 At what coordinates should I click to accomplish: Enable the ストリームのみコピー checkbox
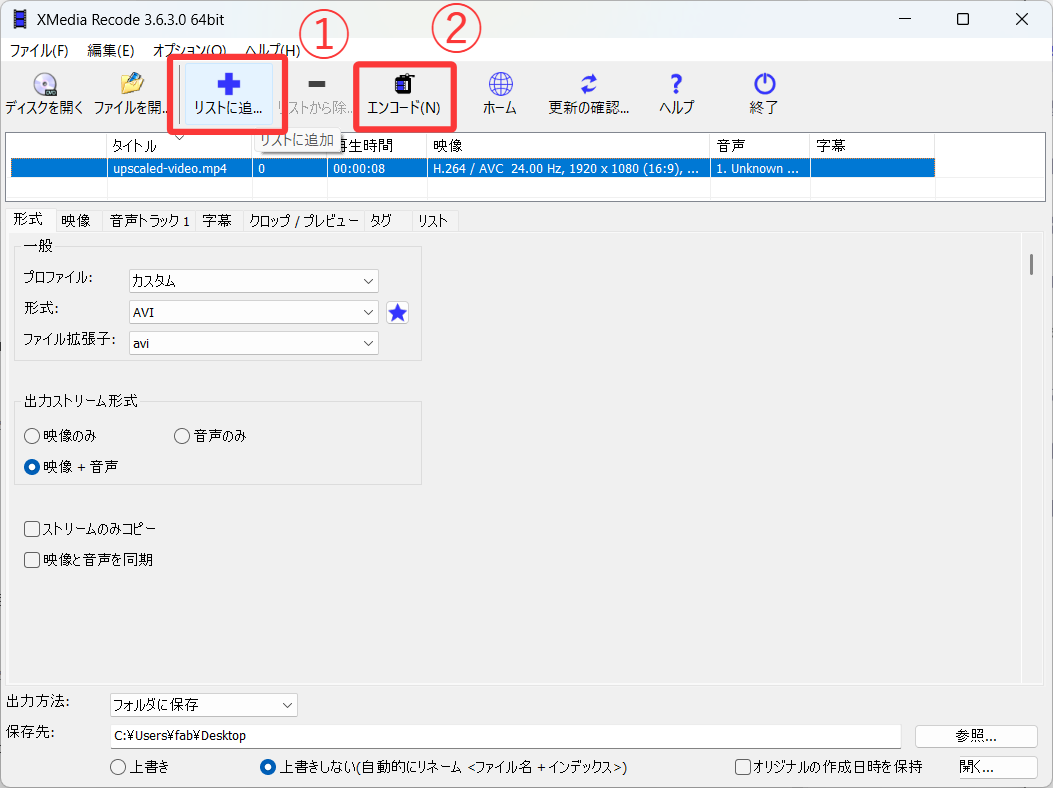pos(32,529)
